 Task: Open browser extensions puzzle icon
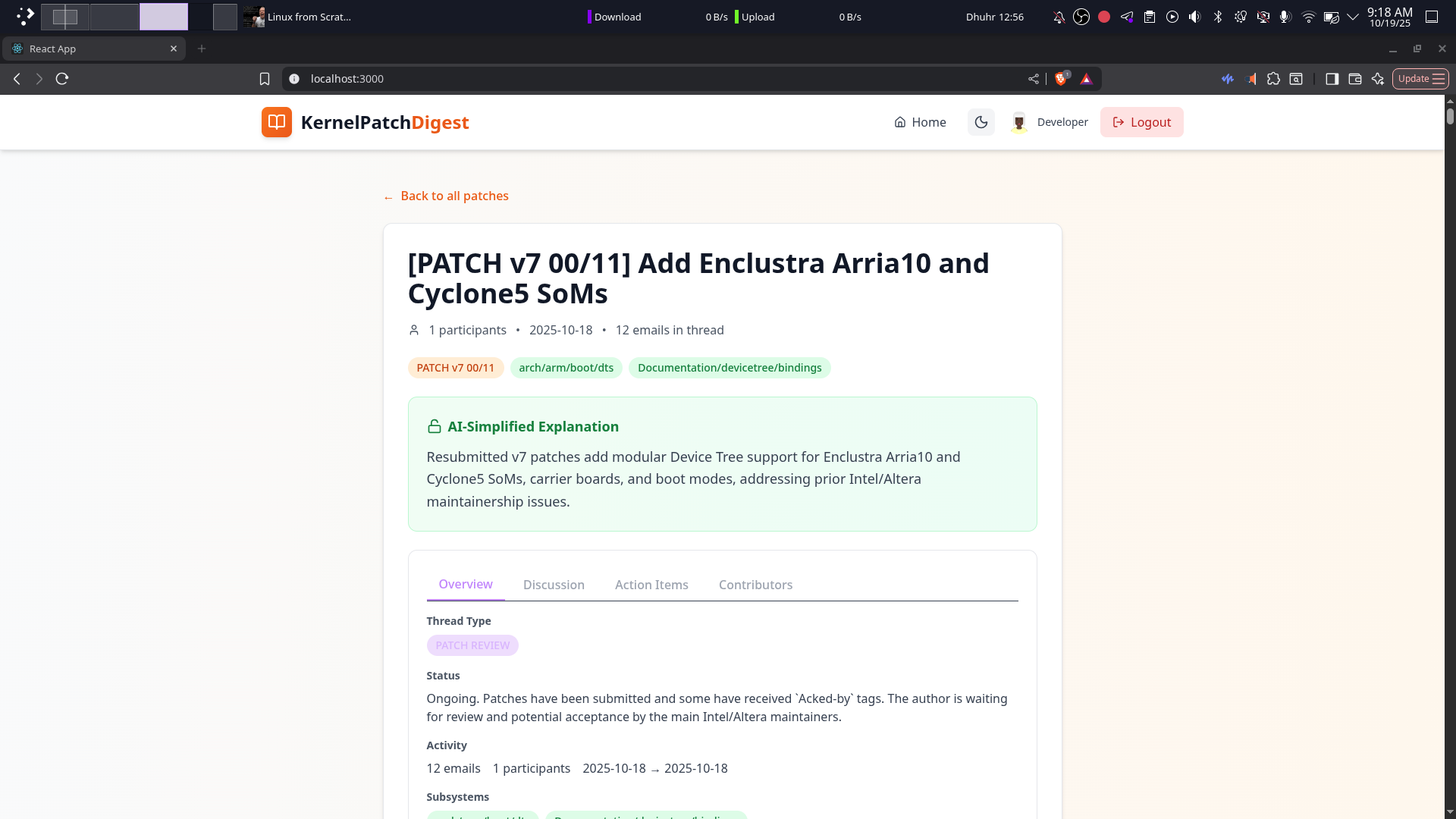[1273, 79]
